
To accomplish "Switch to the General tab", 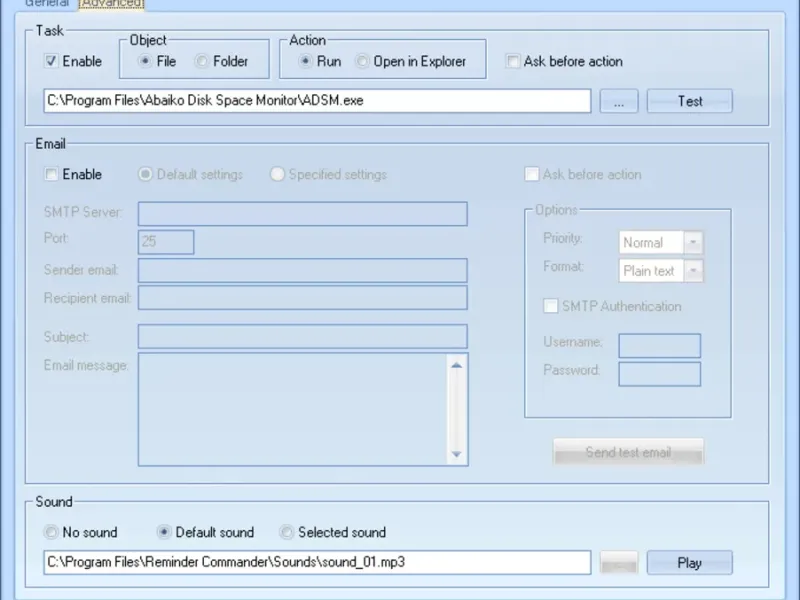I will tap(46, 3).
